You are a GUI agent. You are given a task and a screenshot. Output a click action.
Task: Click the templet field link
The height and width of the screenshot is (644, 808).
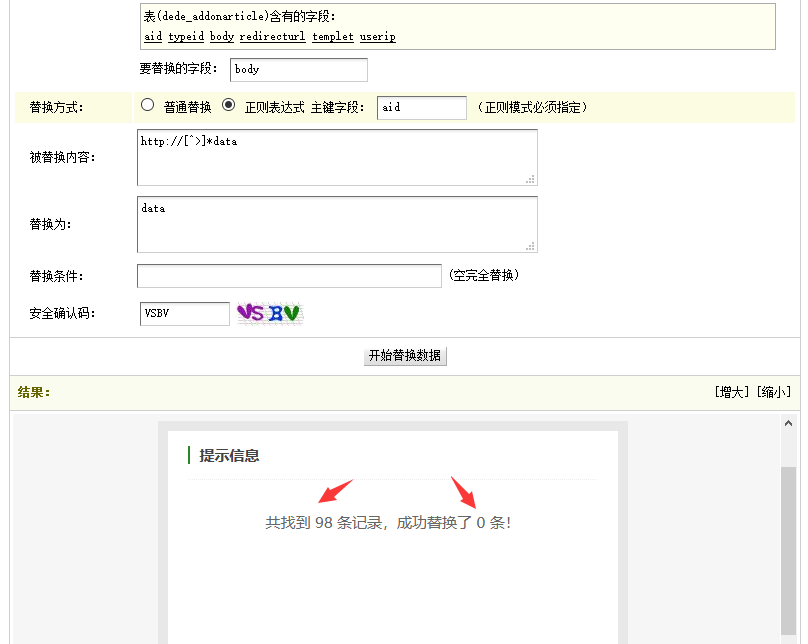[333, 36]
